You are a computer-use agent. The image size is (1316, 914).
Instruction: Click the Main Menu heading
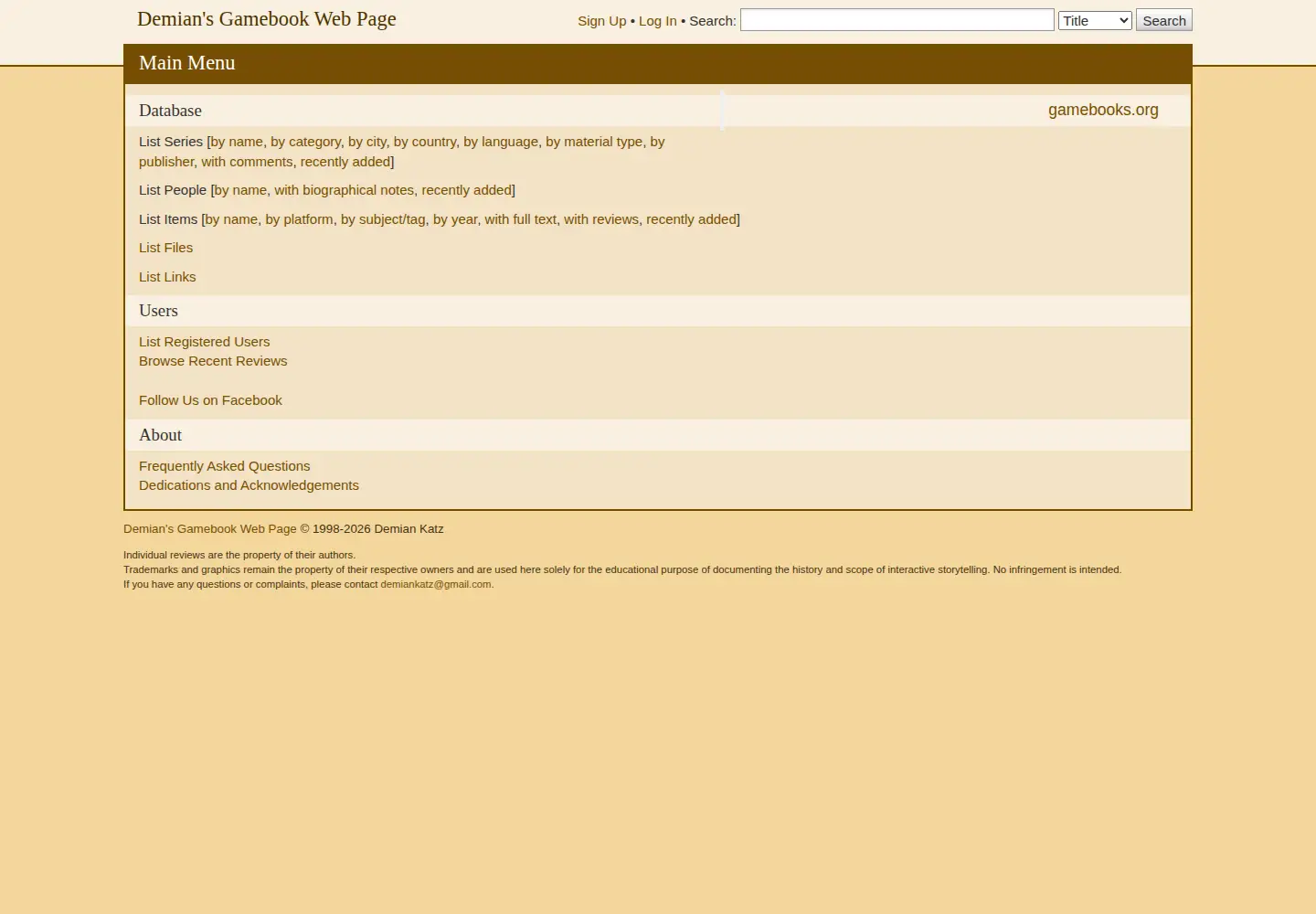click(187, 63)
